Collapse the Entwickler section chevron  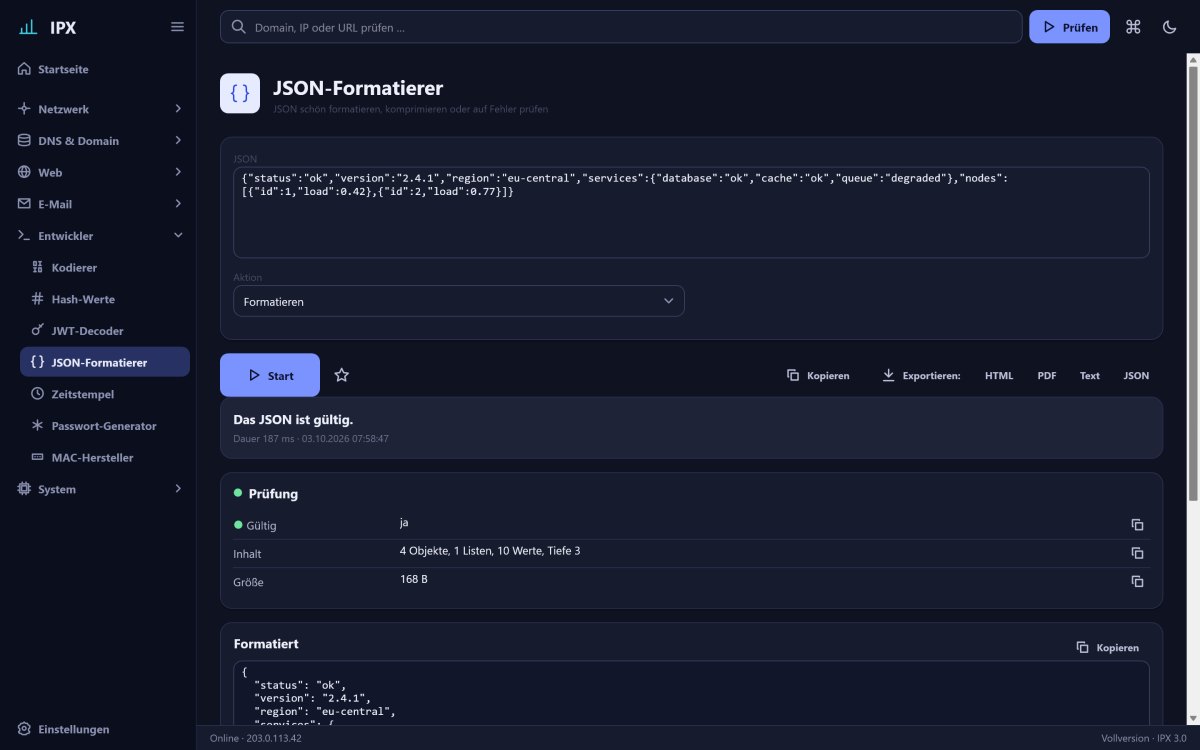[x=178, y=235]
